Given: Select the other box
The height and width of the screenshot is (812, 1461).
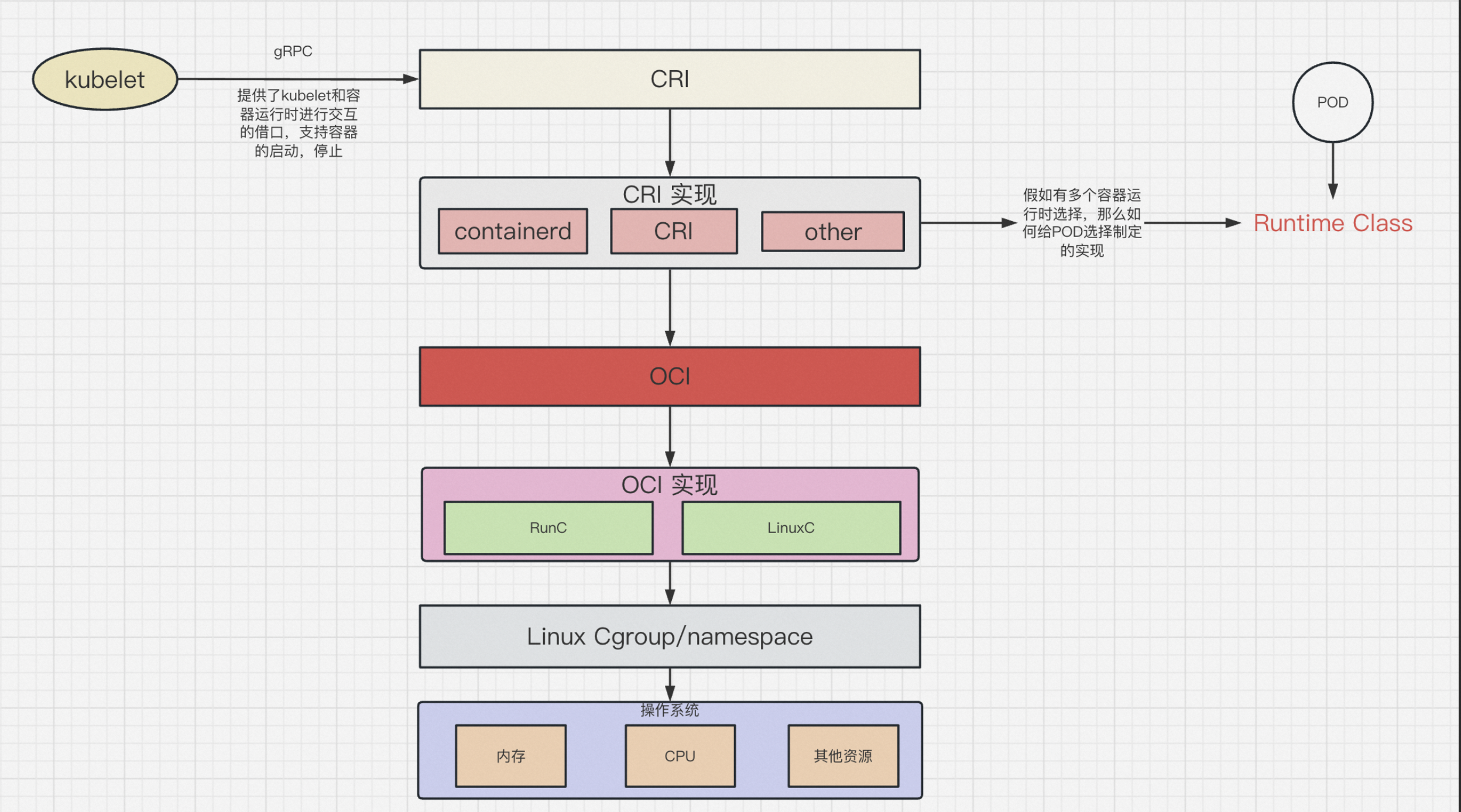Looking at the screenshot, I should [x=833, y=232].
